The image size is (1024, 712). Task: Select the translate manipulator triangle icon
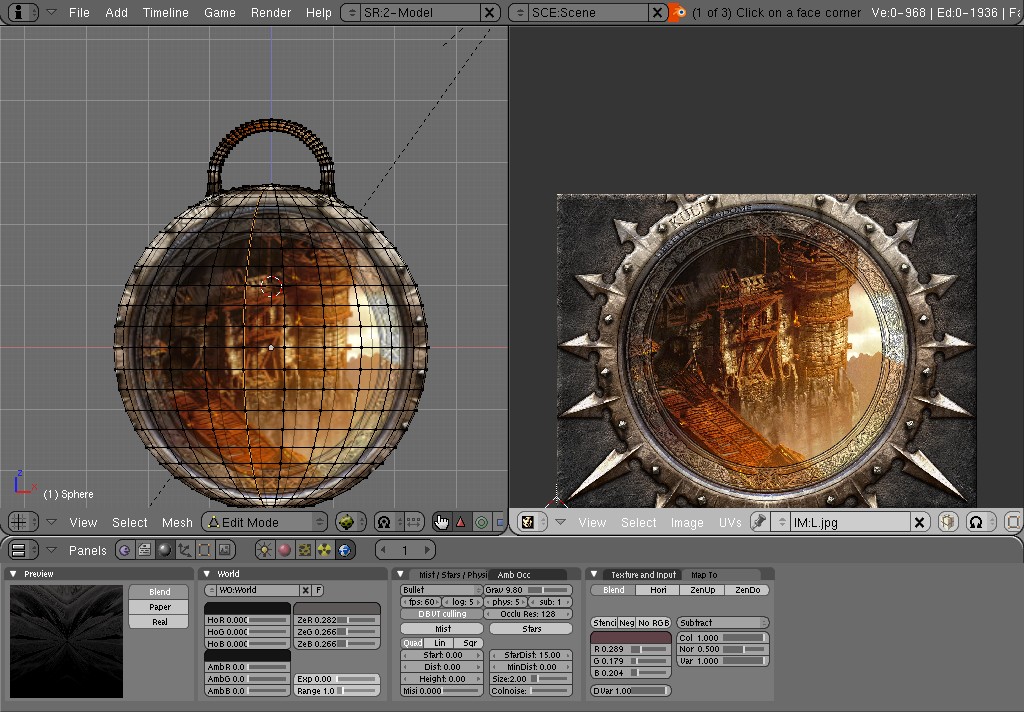point(461,522)
